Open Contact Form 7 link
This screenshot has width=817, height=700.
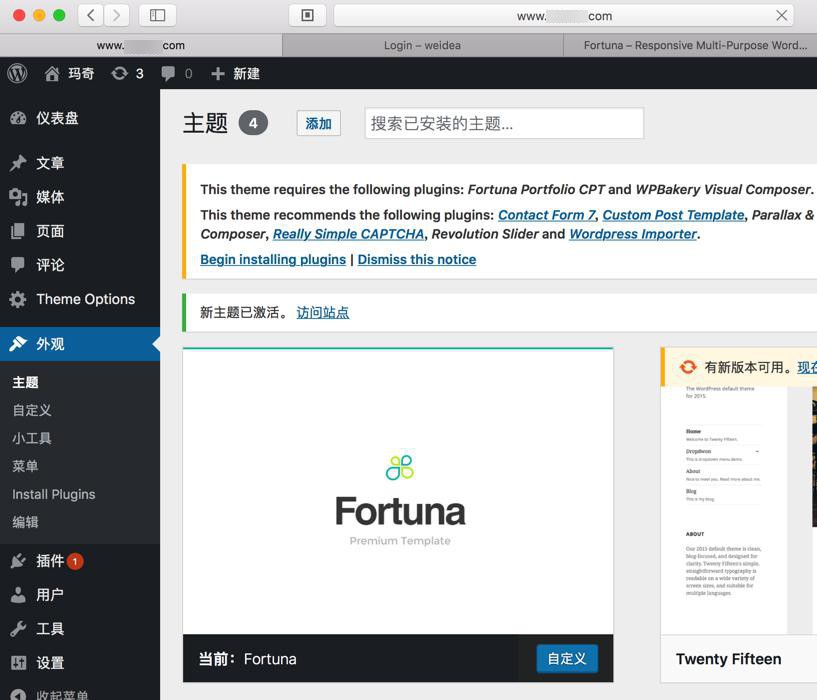(x=547, y=215)
